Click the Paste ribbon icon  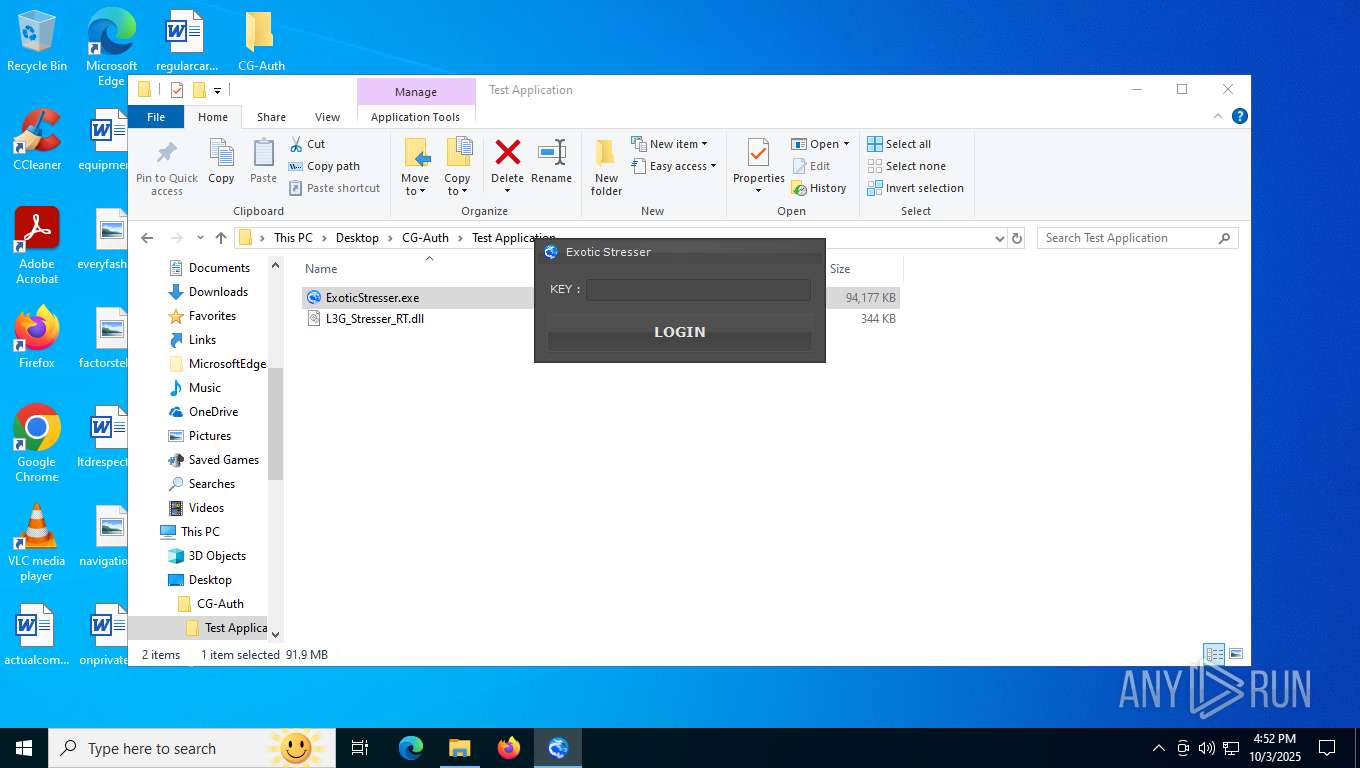(263, 153)
